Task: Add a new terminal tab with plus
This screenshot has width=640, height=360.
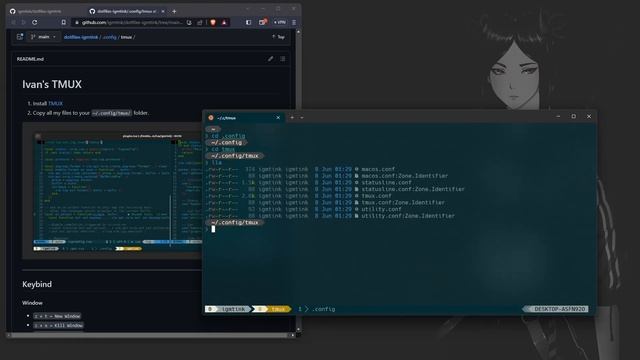Action: (292, 118)
